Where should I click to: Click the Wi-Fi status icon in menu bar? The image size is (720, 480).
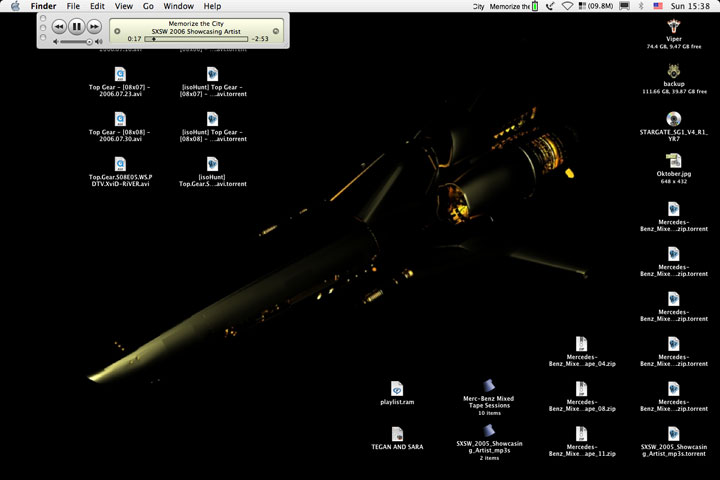click(568, 6)
